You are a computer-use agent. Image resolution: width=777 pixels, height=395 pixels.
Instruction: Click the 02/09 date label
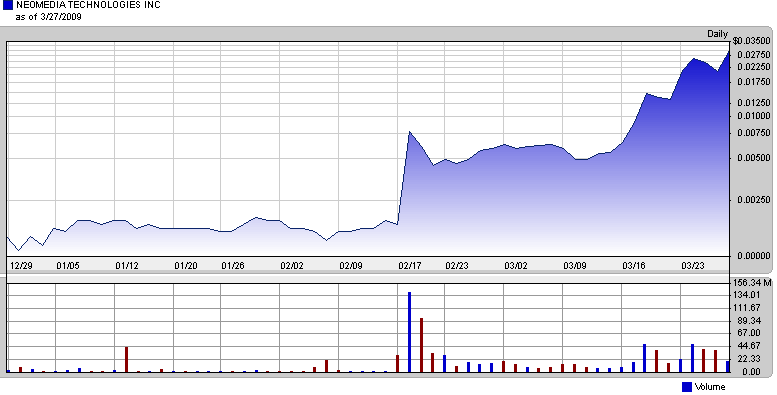tap(351, 266)
